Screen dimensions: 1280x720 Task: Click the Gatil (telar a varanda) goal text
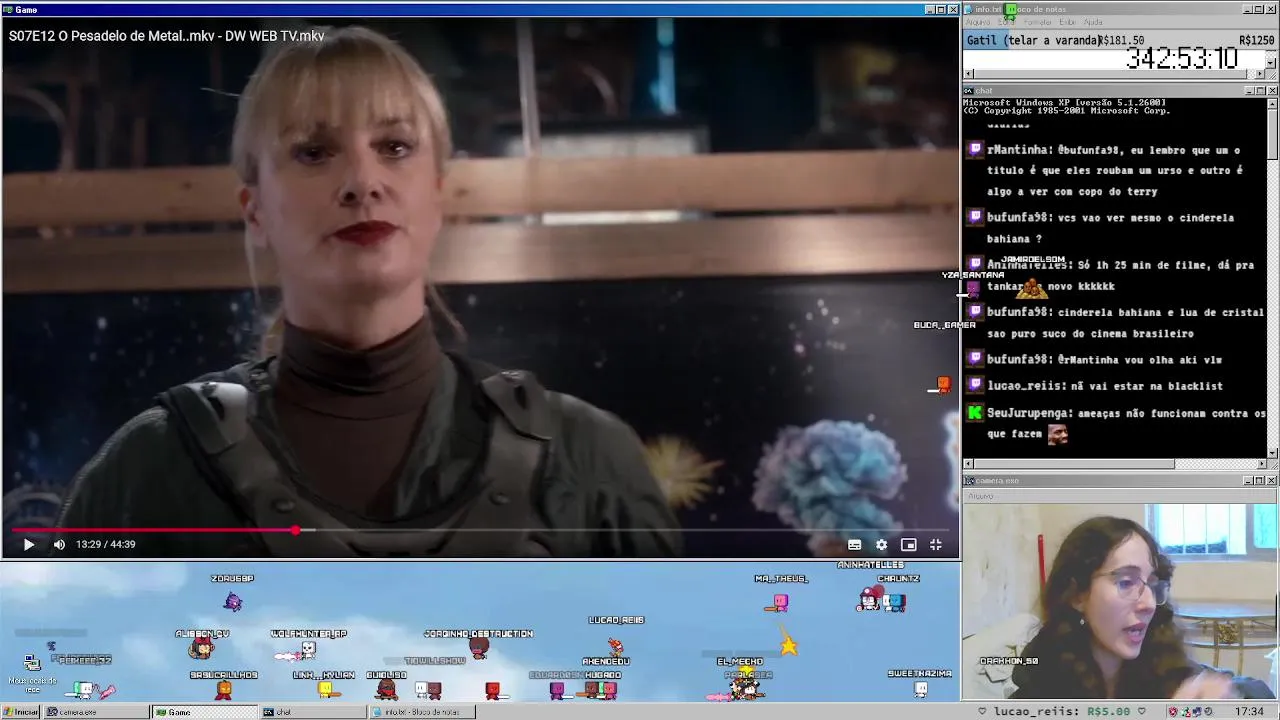(1034, 40)
